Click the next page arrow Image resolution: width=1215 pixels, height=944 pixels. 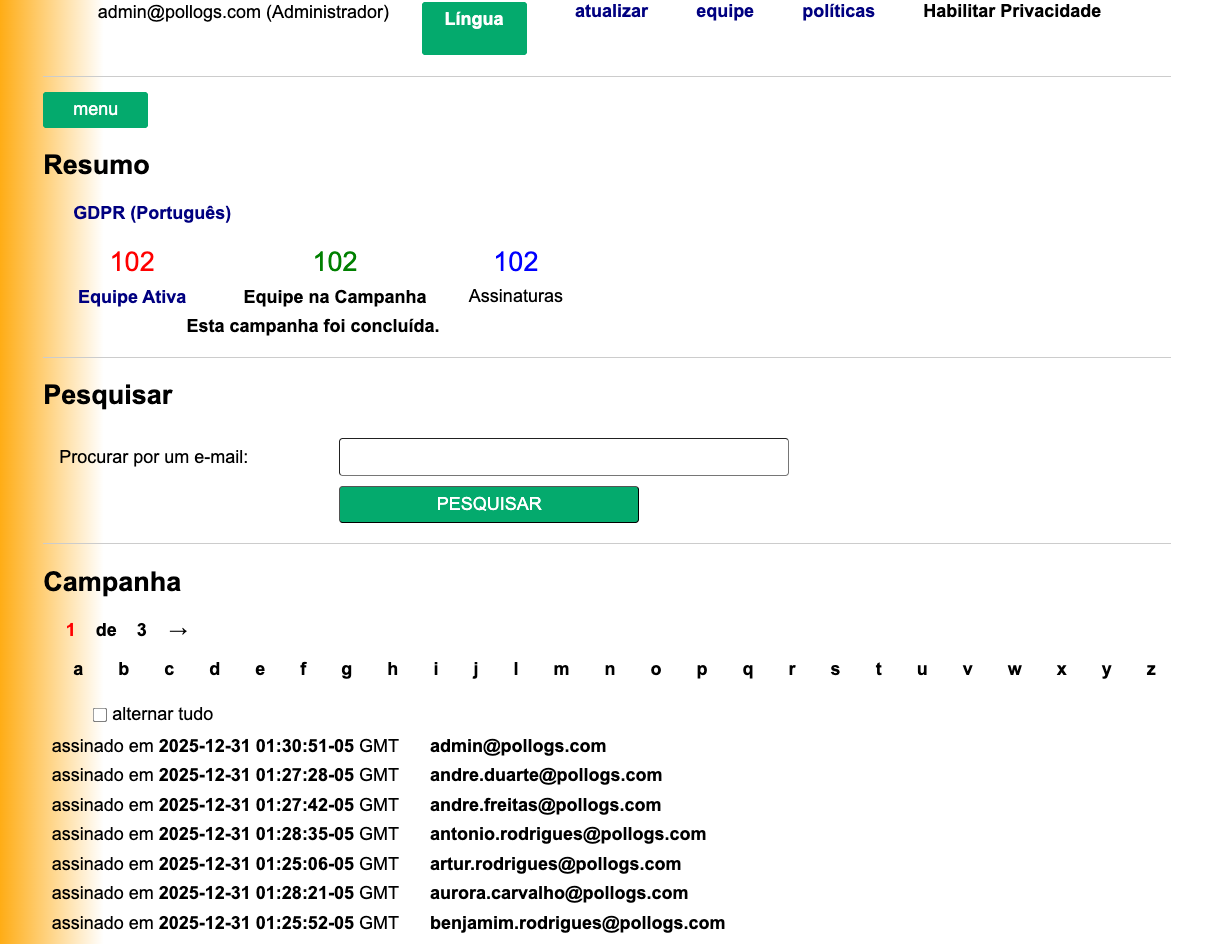point(178,630)
